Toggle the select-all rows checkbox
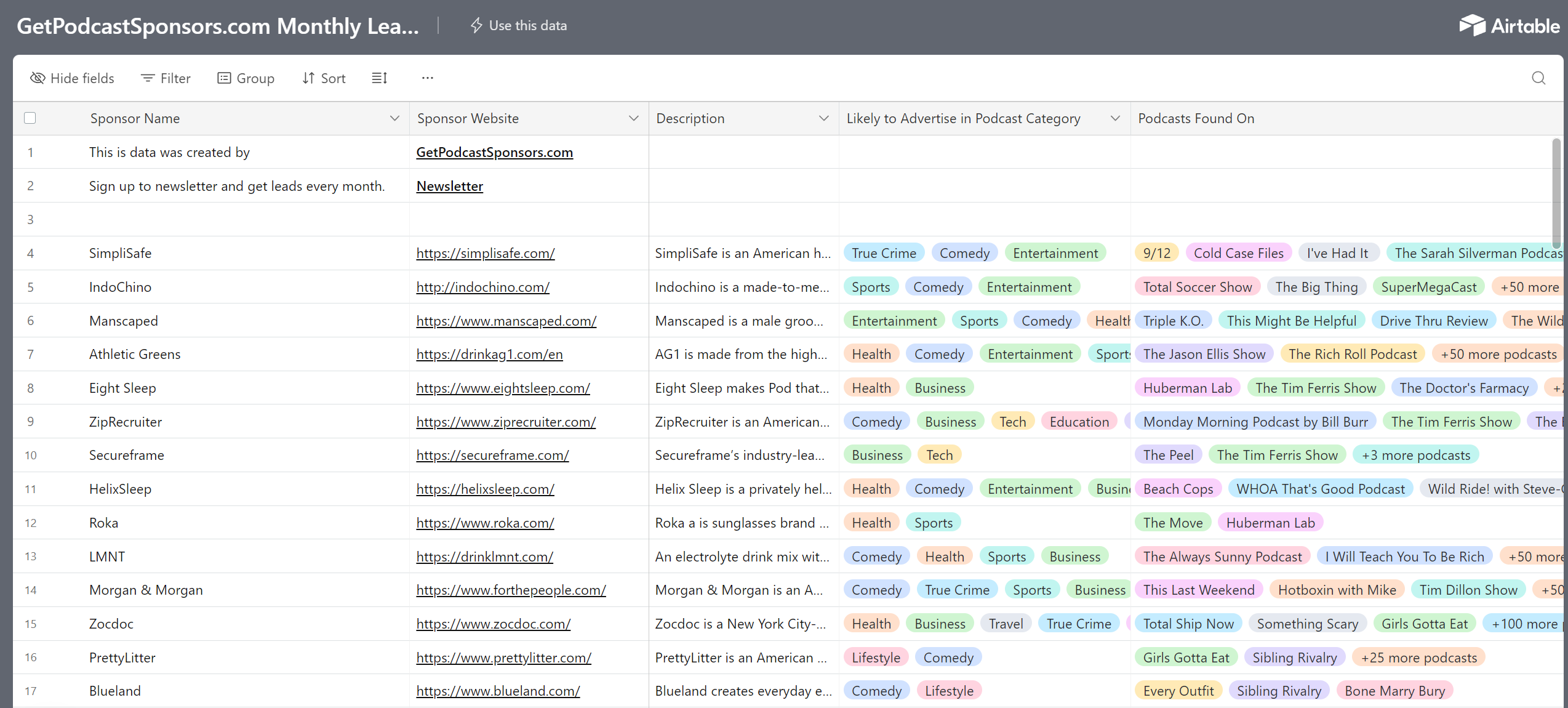The width and height of the screenshot is (1568, 708). point(30,118)
